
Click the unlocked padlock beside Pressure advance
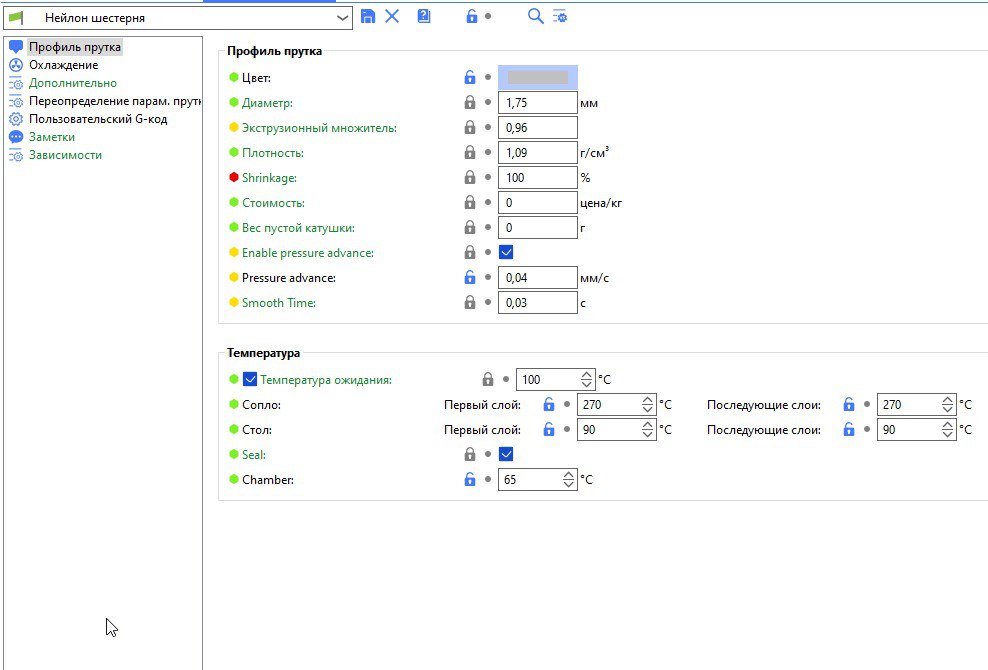470,278
